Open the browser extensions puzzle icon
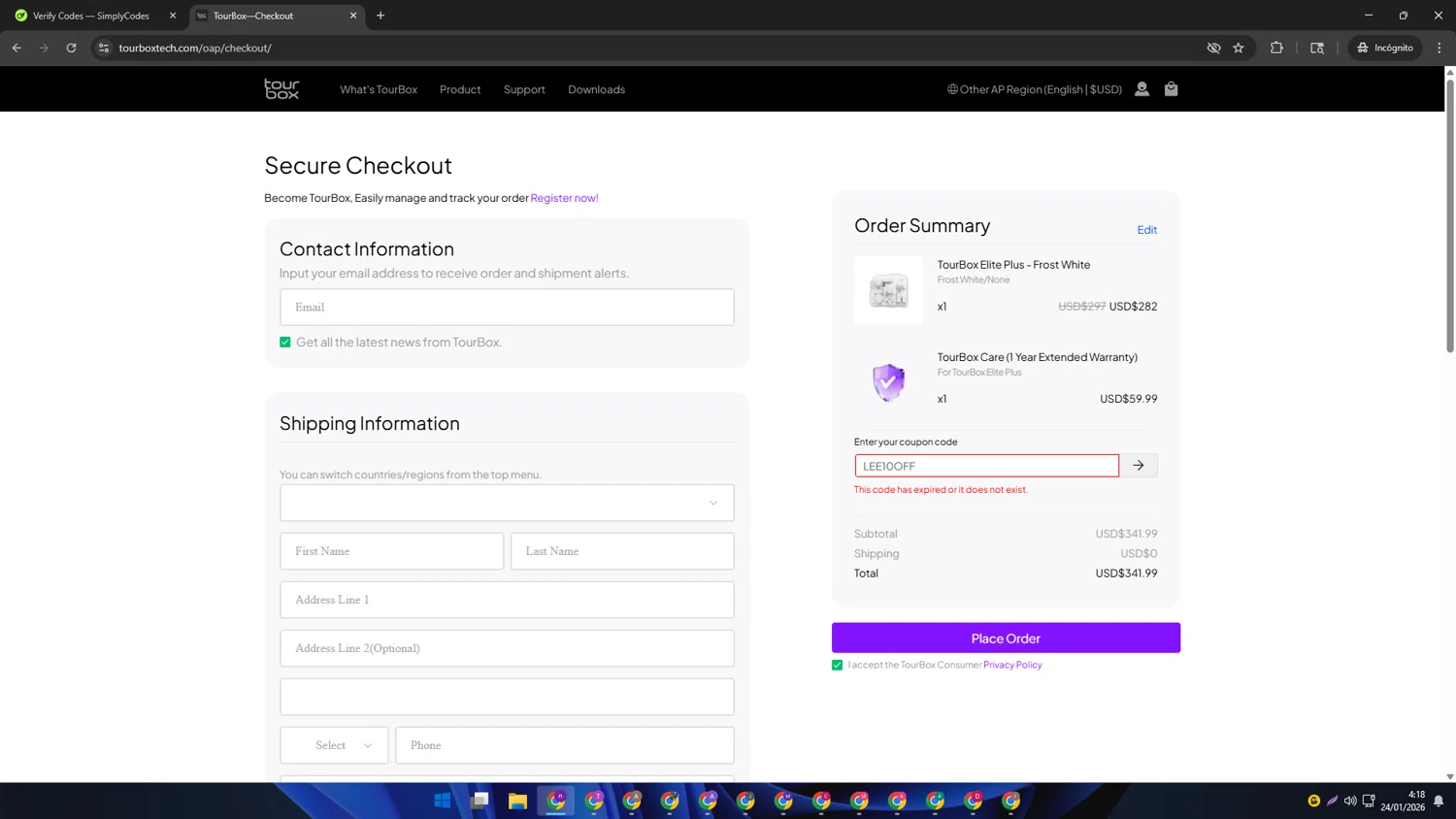 (1276, 48)
